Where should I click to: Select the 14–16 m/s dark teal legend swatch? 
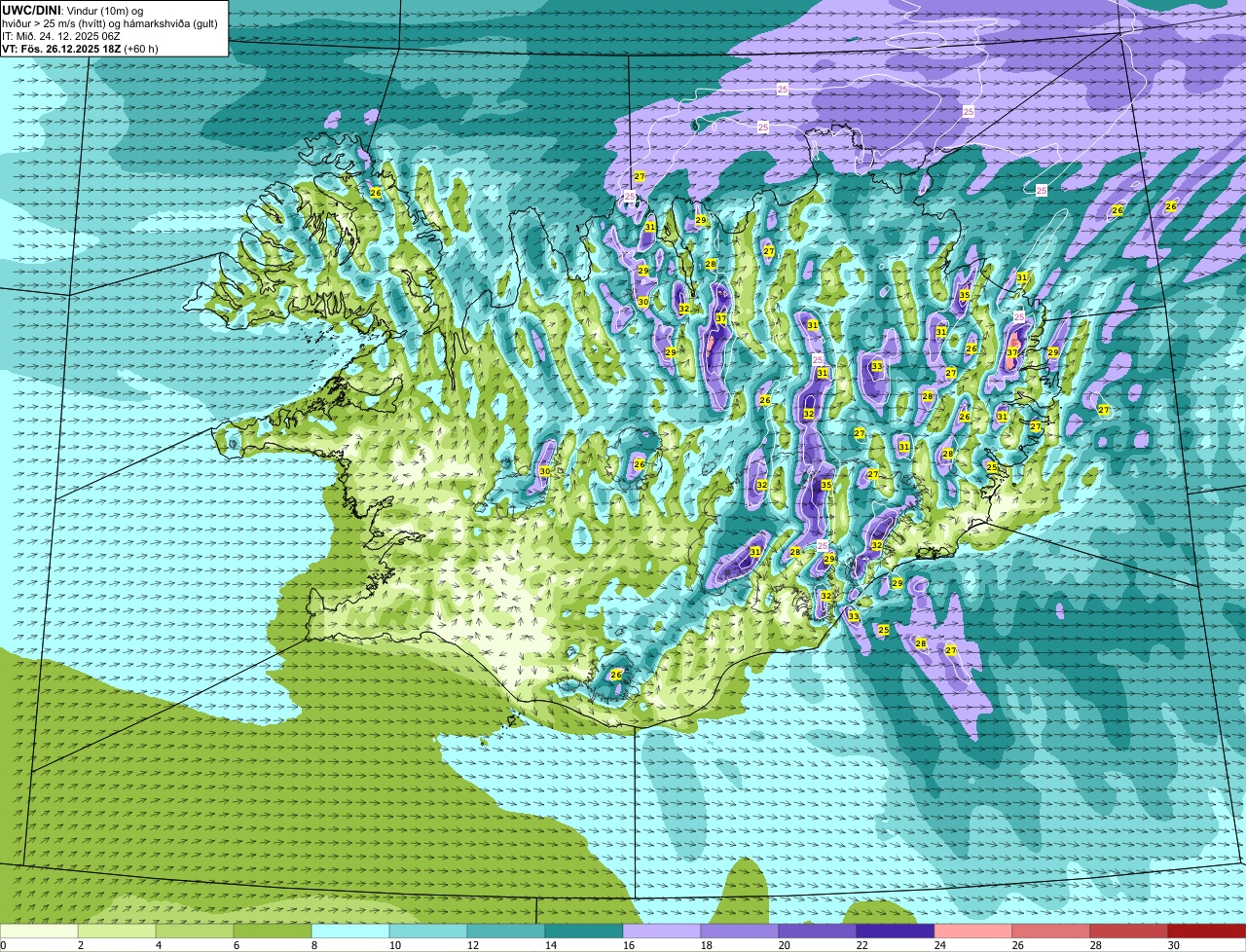pos(584,932)
